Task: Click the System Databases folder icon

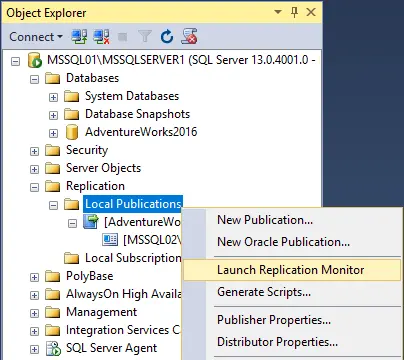Action: coord(71,97)
